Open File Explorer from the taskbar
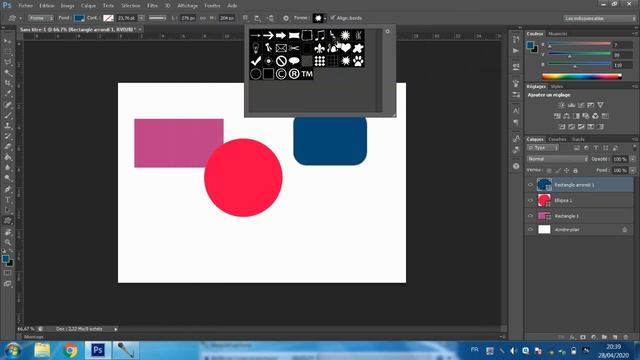The height and width of the screenshot is (360, 640). [42, 350]
